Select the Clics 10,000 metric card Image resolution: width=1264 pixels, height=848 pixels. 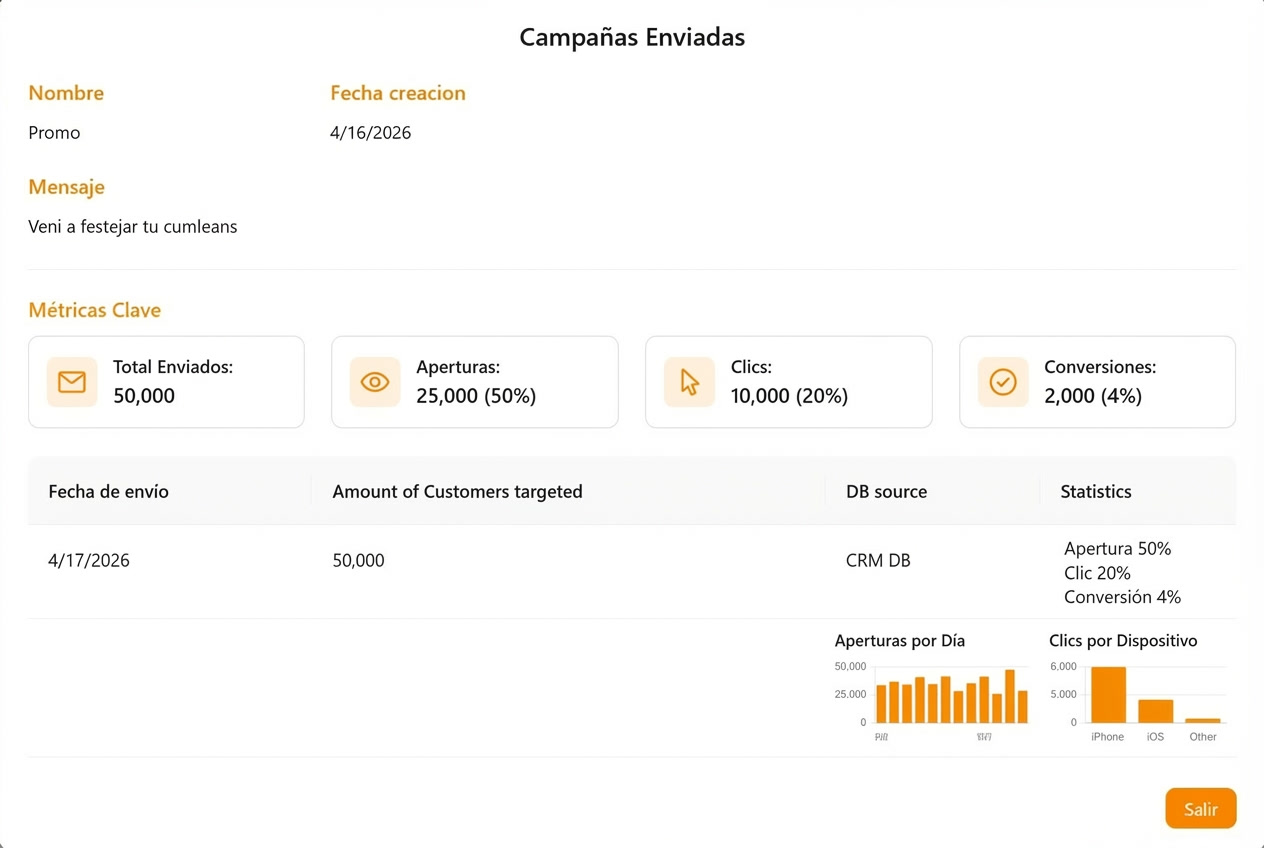pos(788,381)
